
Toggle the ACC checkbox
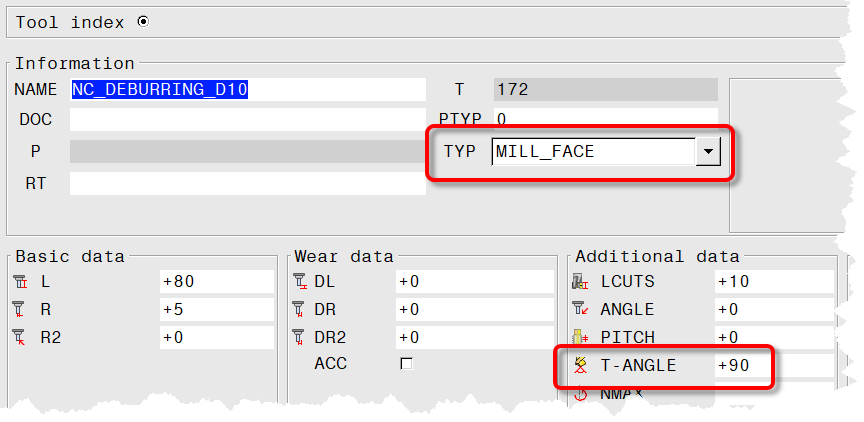click(406, 364)
